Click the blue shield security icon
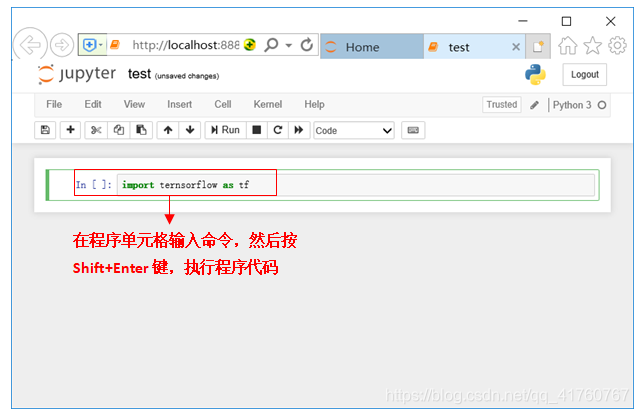This screenshot has width=639, height=414. [x=89, y=45]
